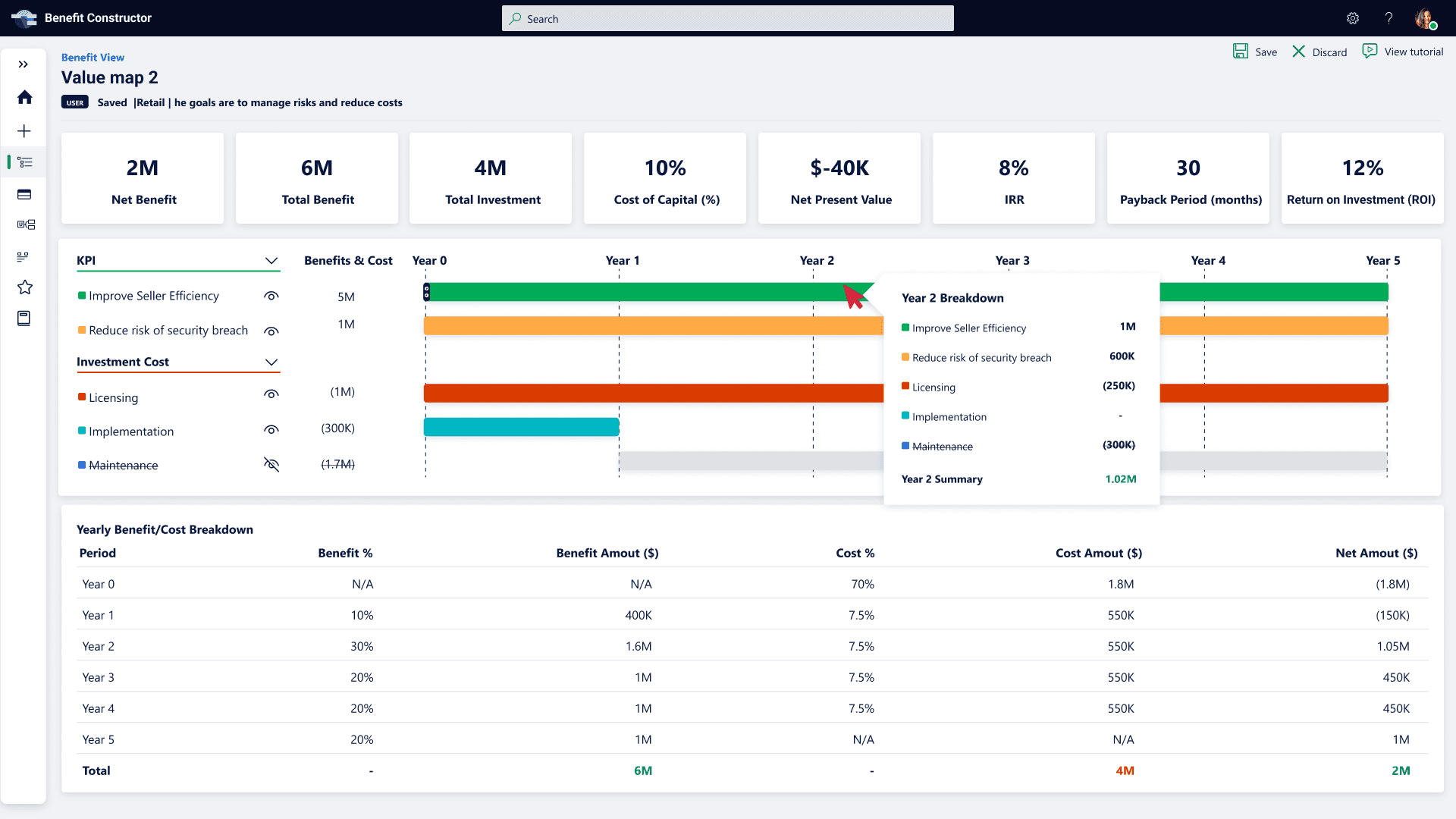Show the hidden Maintenance cost row
The width and height of the screenshot is (1456, 819).
tap(271, 464)
